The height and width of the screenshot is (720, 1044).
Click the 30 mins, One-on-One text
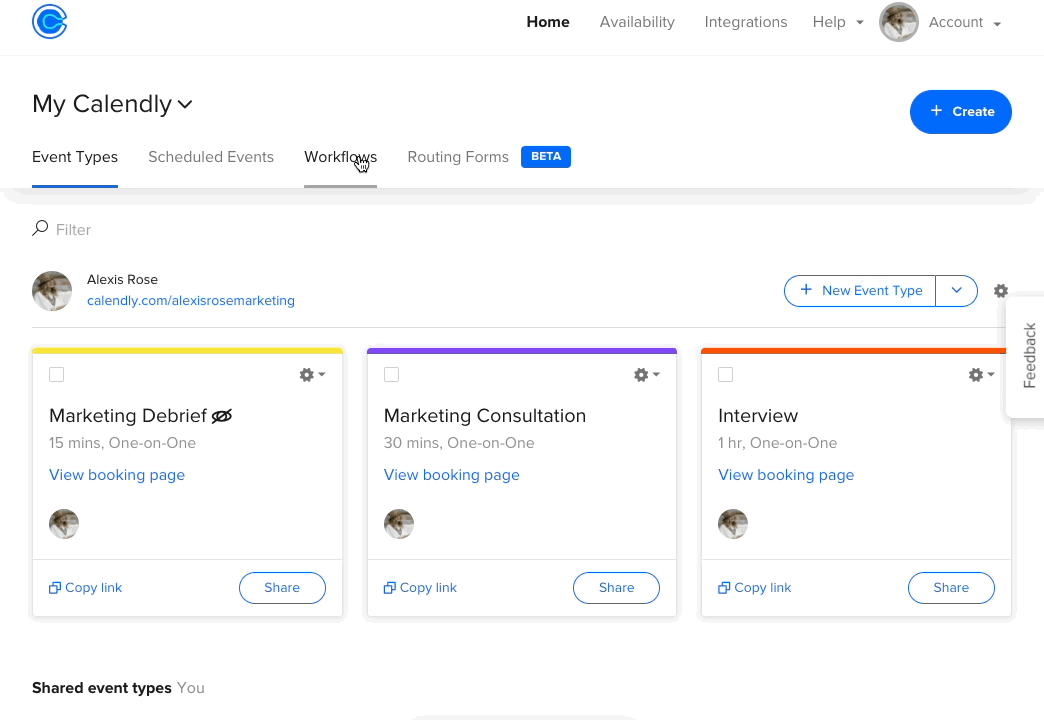point(459,443)
